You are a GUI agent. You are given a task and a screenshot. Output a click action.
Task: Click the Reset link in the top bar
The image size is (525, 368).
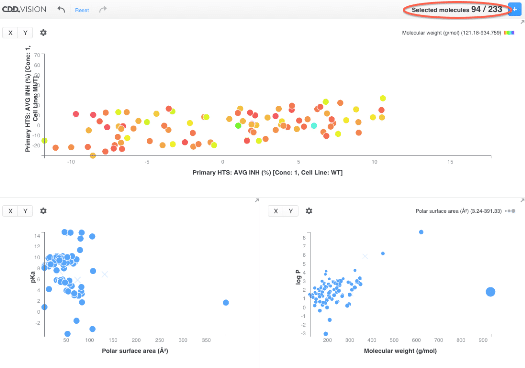click(82, 10)
